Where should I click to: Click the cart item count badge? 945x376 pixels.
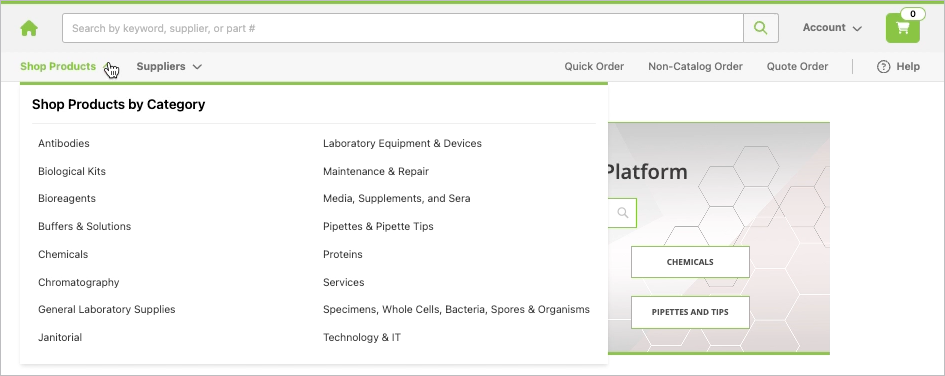point(913,14)
